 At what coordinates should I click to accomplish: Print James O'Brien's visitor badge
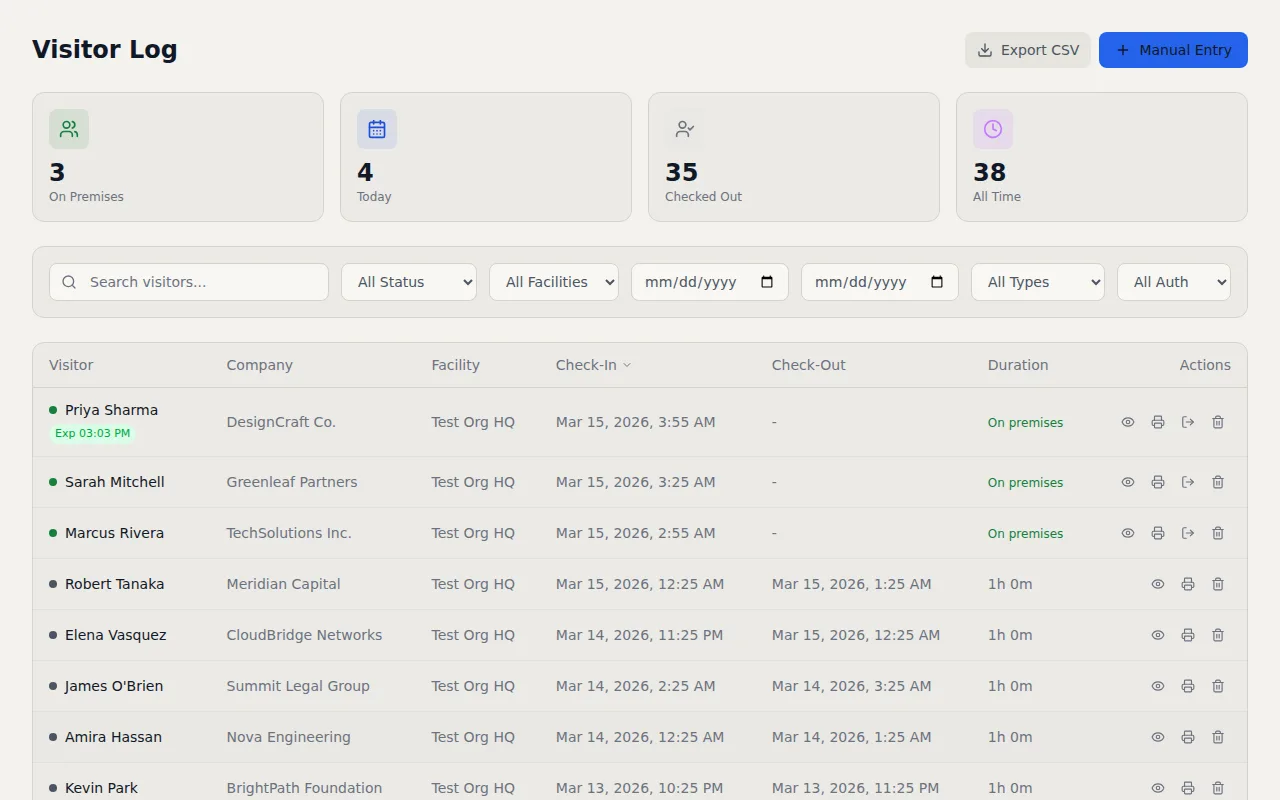[1188, 686]
